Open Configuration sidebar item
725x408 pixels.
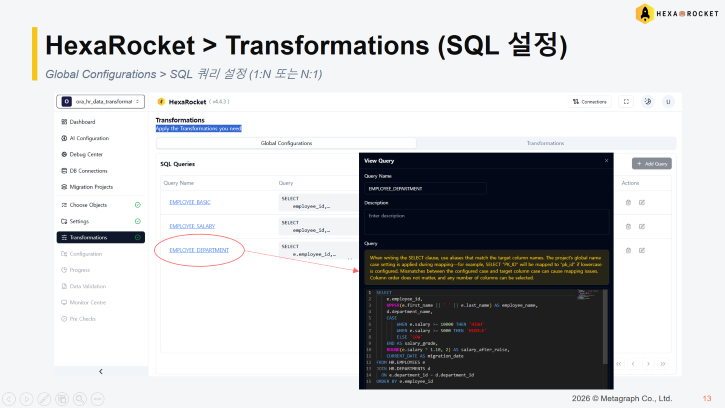click(x=86, y=254)
